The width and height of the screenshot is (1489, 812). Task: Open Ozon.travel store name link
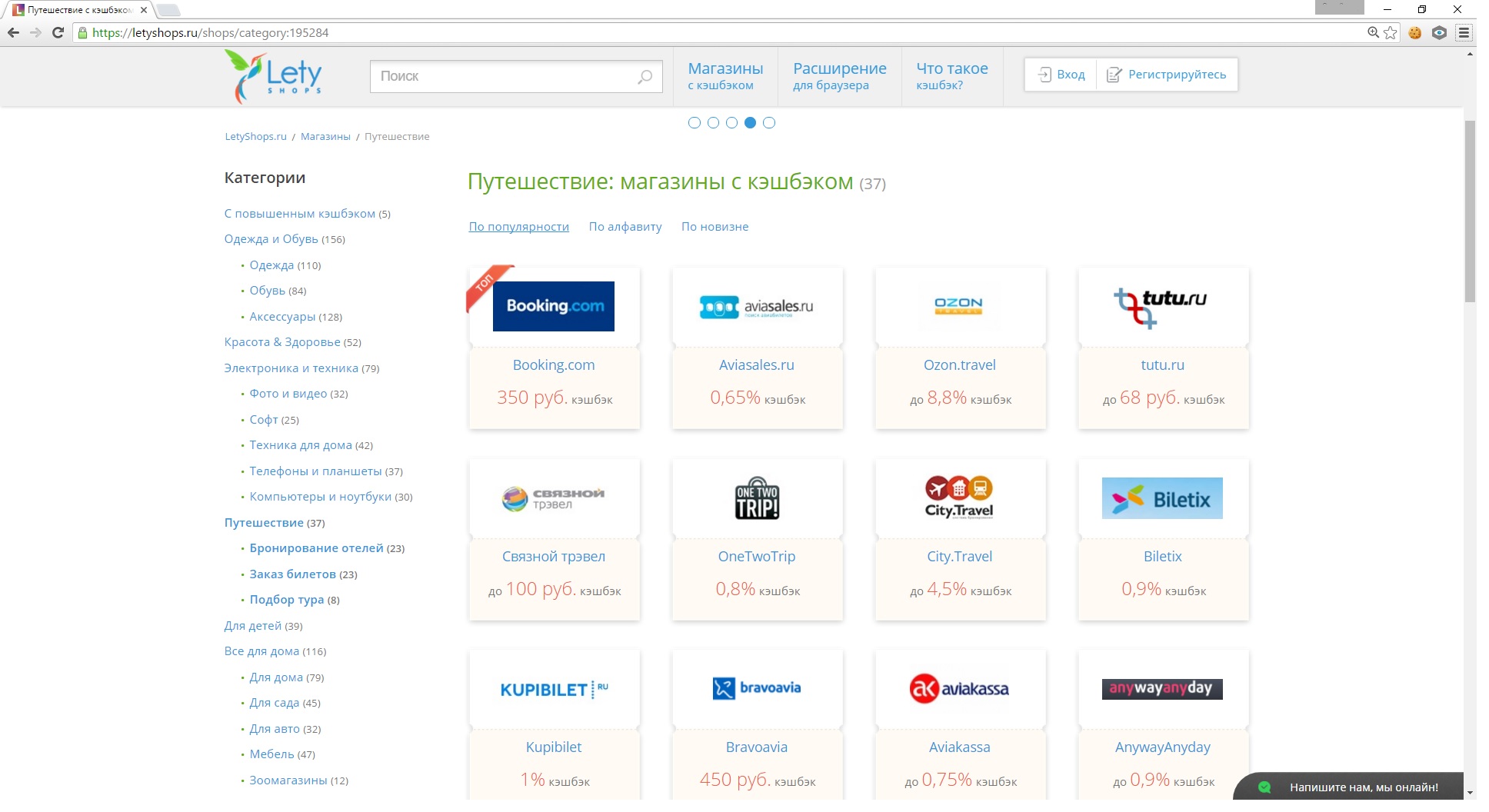pos(960,365)
